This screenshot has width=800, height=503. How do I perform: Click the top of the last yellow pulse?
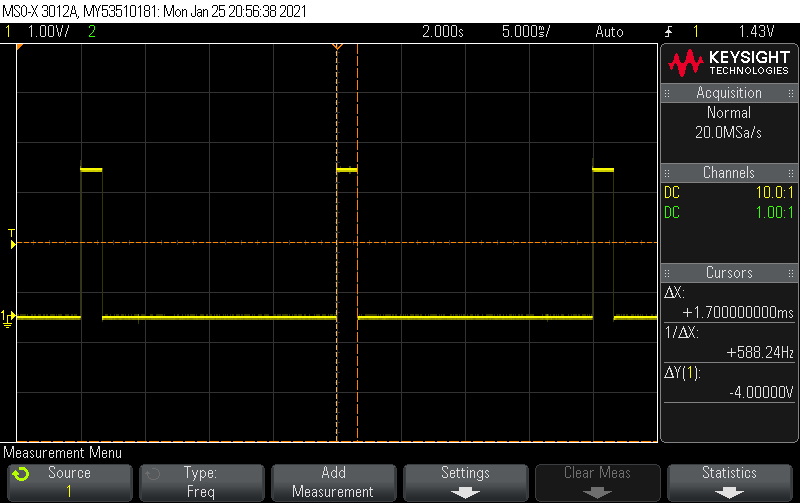[603, 170]
